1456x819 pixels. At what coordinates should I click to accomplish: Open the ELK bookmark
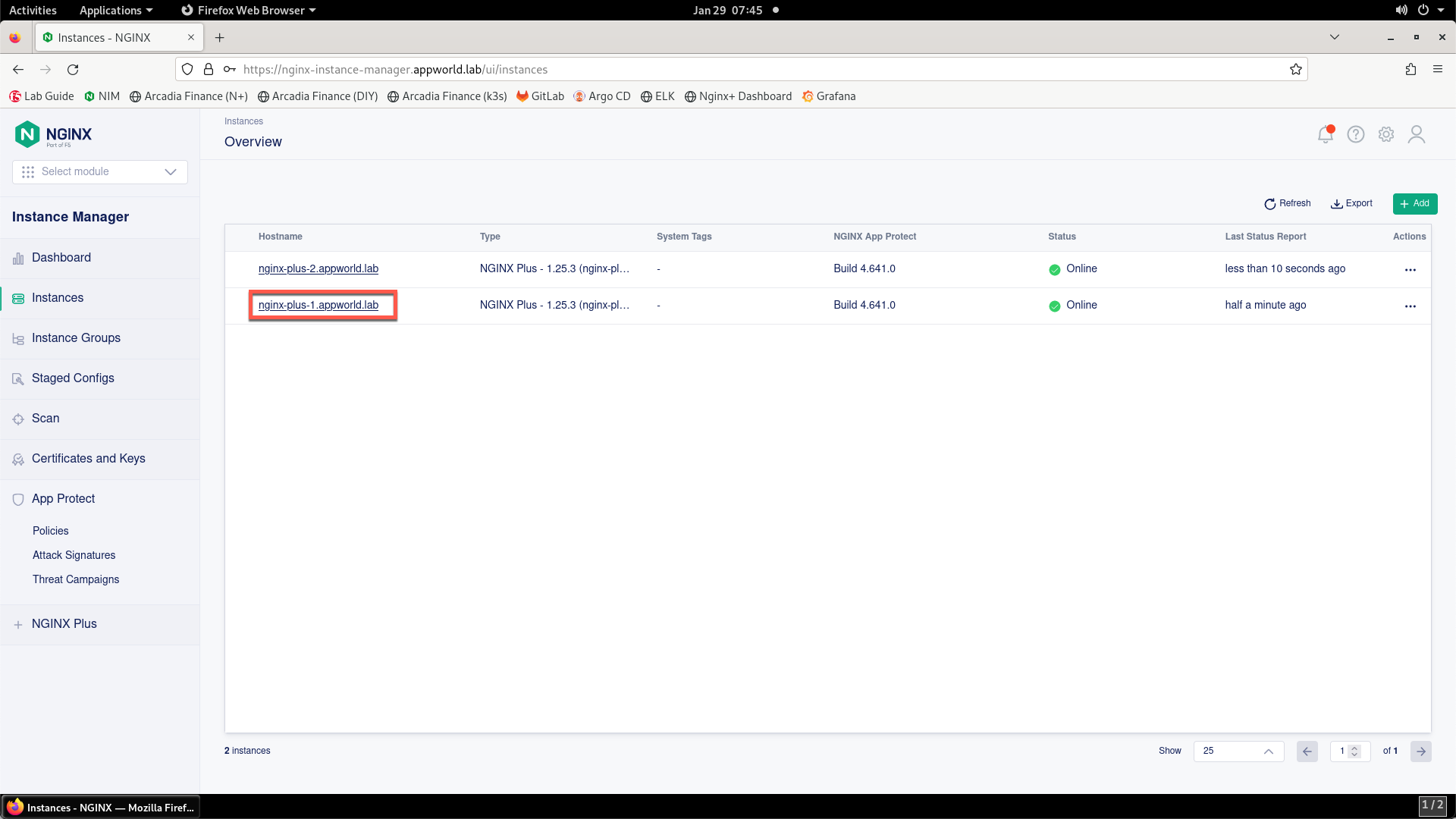click(657, 96)
